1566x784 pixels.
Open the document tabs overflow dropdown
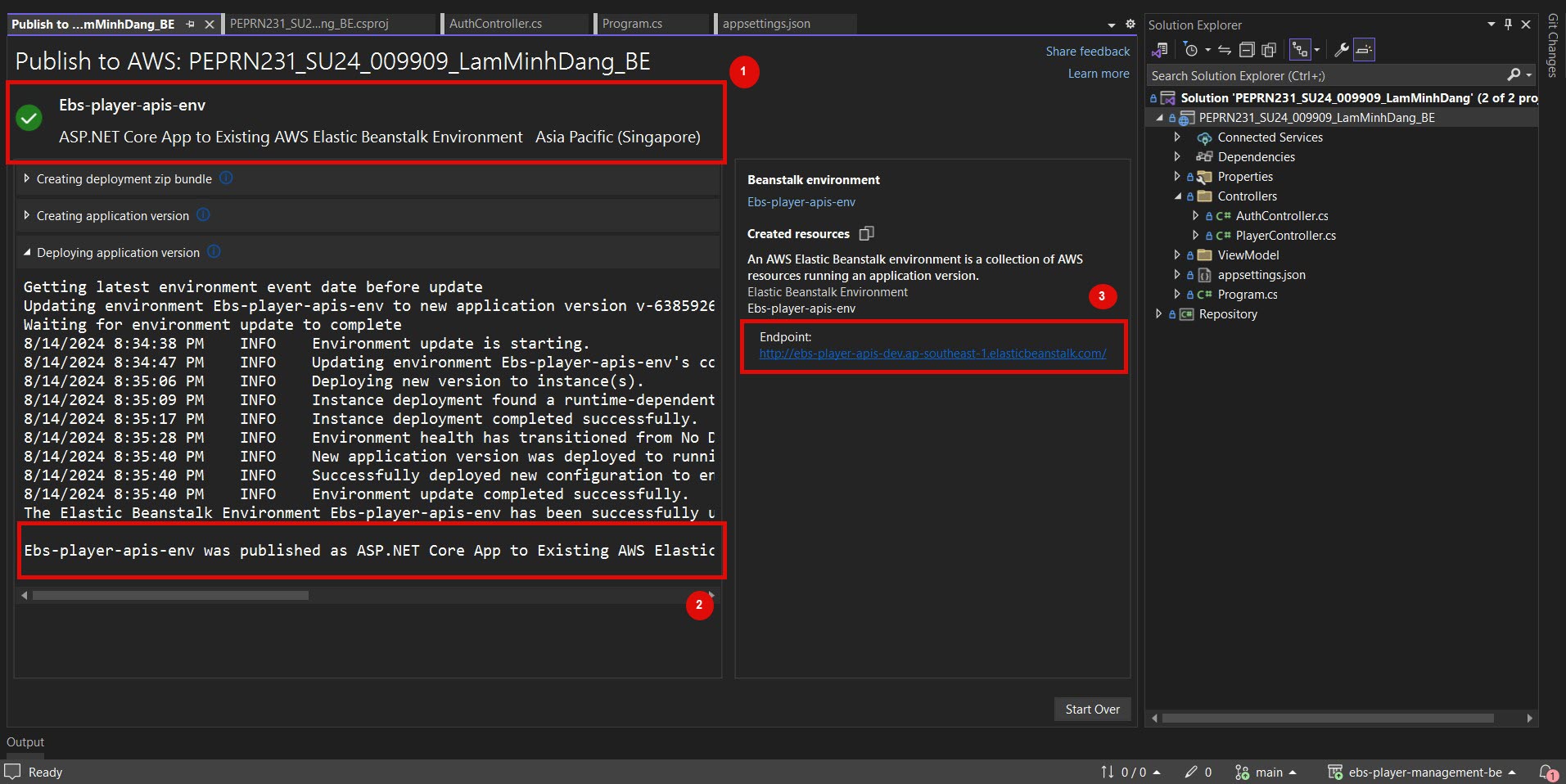tap(1111, 25)
